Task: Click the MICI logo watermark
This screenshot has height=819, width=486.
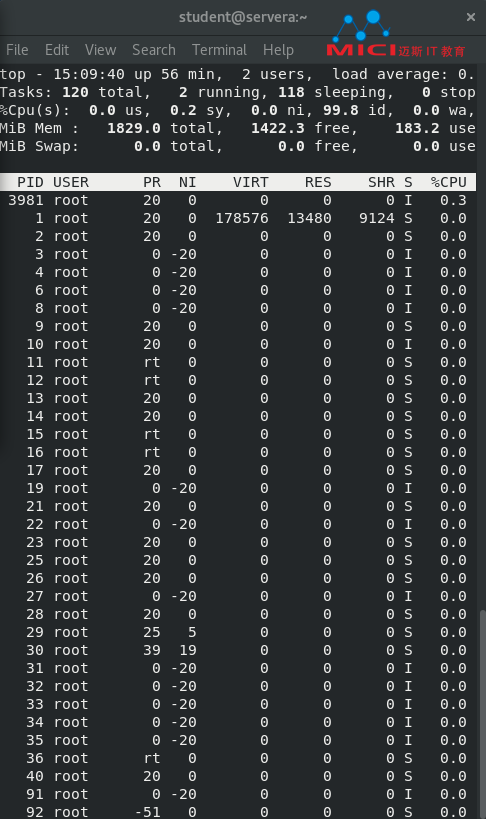Action: (396, 34)
